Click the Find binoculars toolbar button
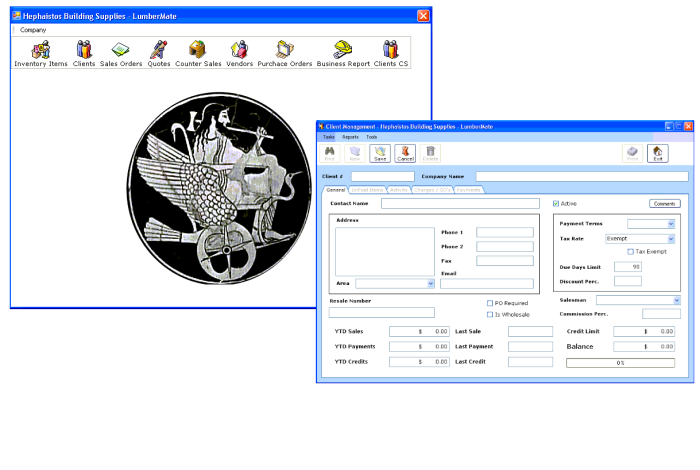This screenshot has height=470, width=700. click(329, 154)
